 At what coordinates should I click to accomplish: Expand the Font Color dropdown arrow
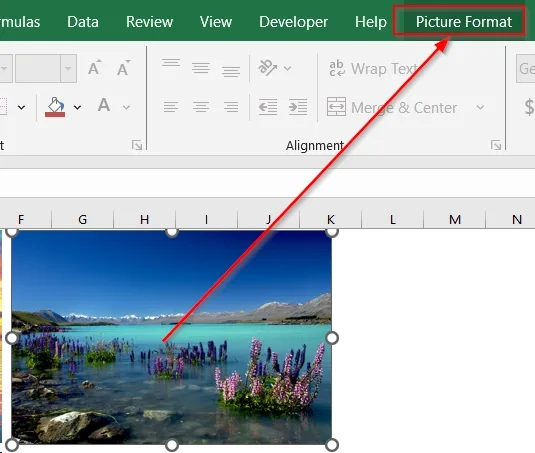(126, 107)
